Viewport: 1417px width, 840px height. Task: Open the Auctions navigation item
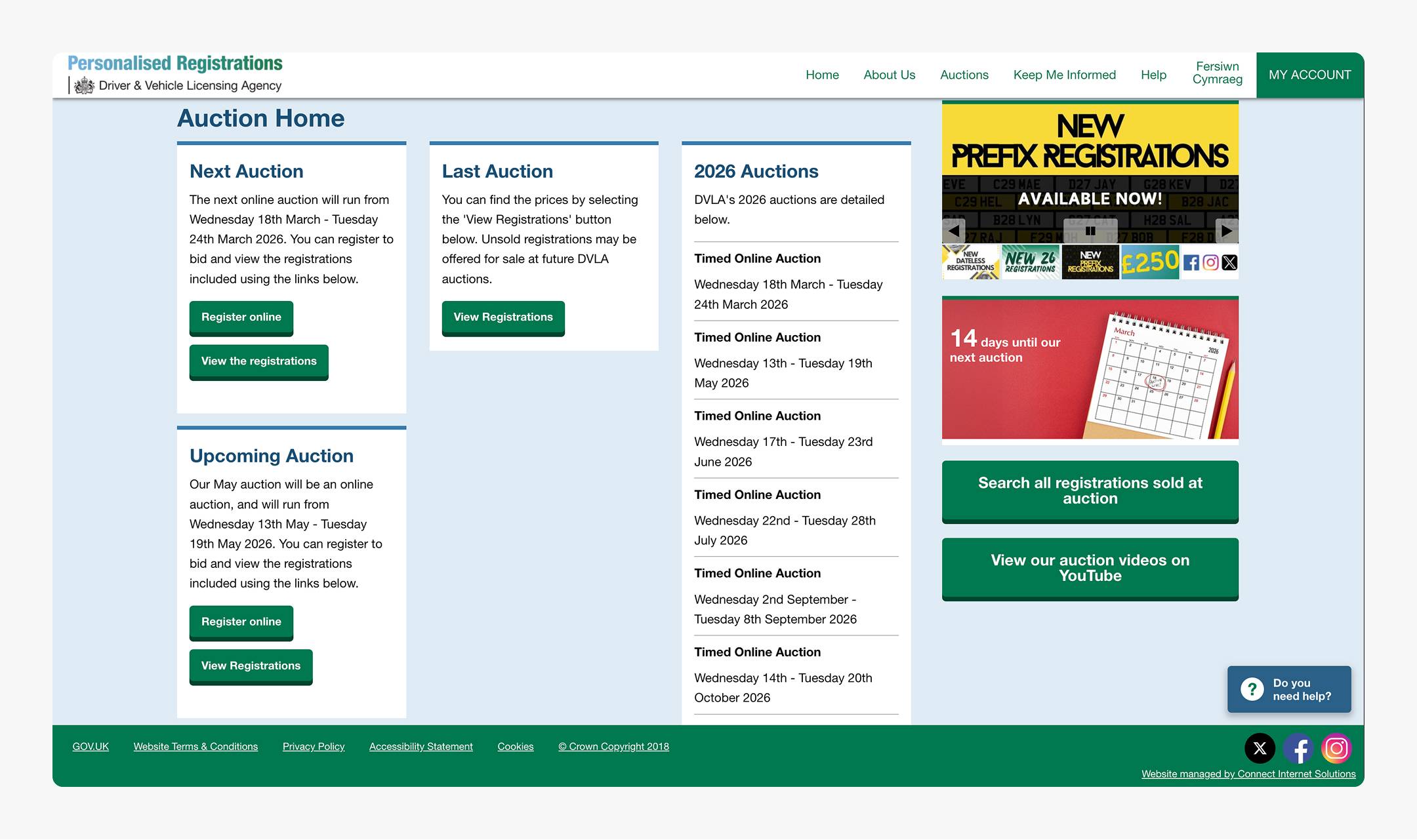(x=964, y=75)
